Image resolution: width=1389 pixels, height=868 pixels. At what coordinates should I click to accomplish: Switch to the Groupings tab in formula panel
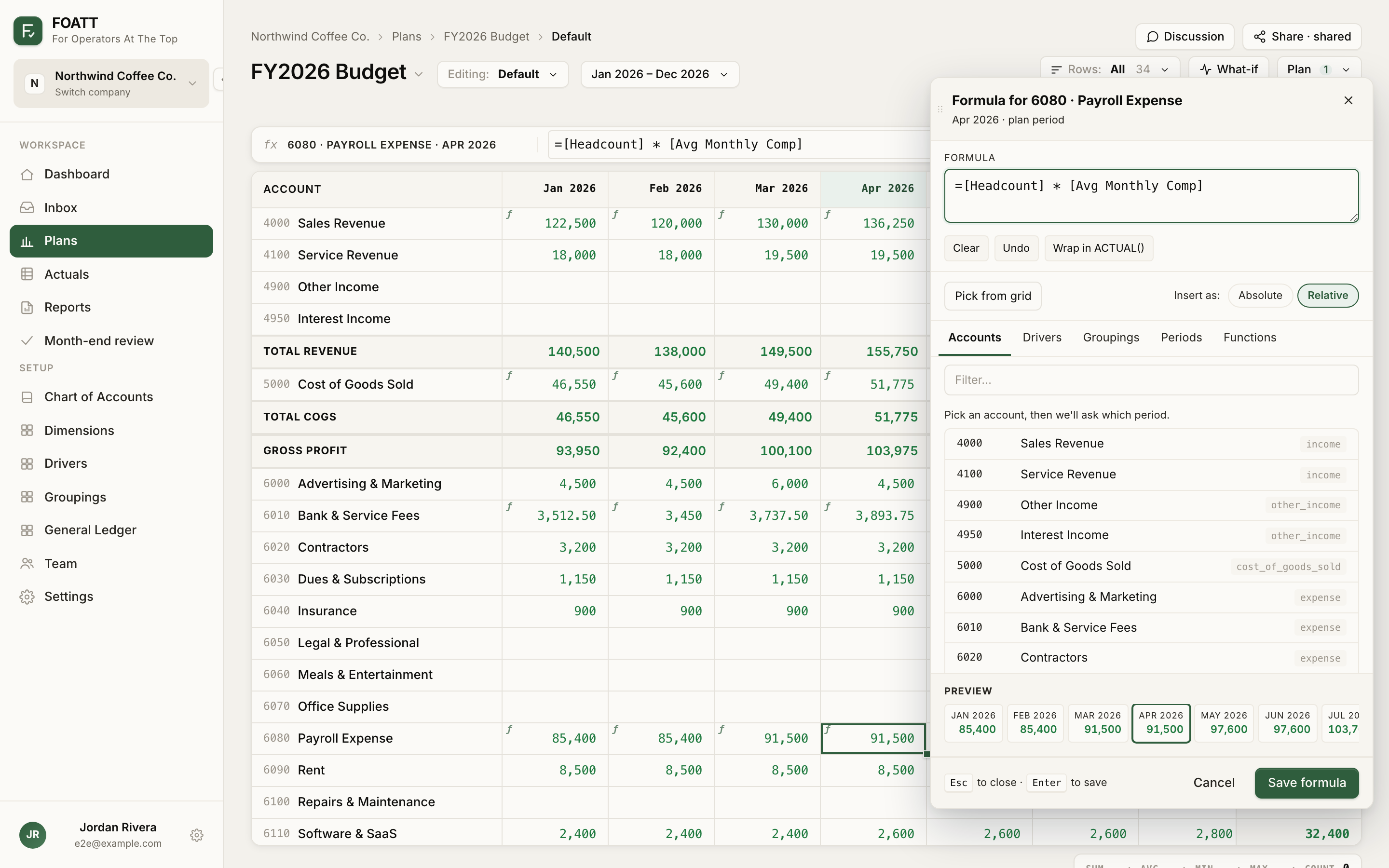[1111, 338]
